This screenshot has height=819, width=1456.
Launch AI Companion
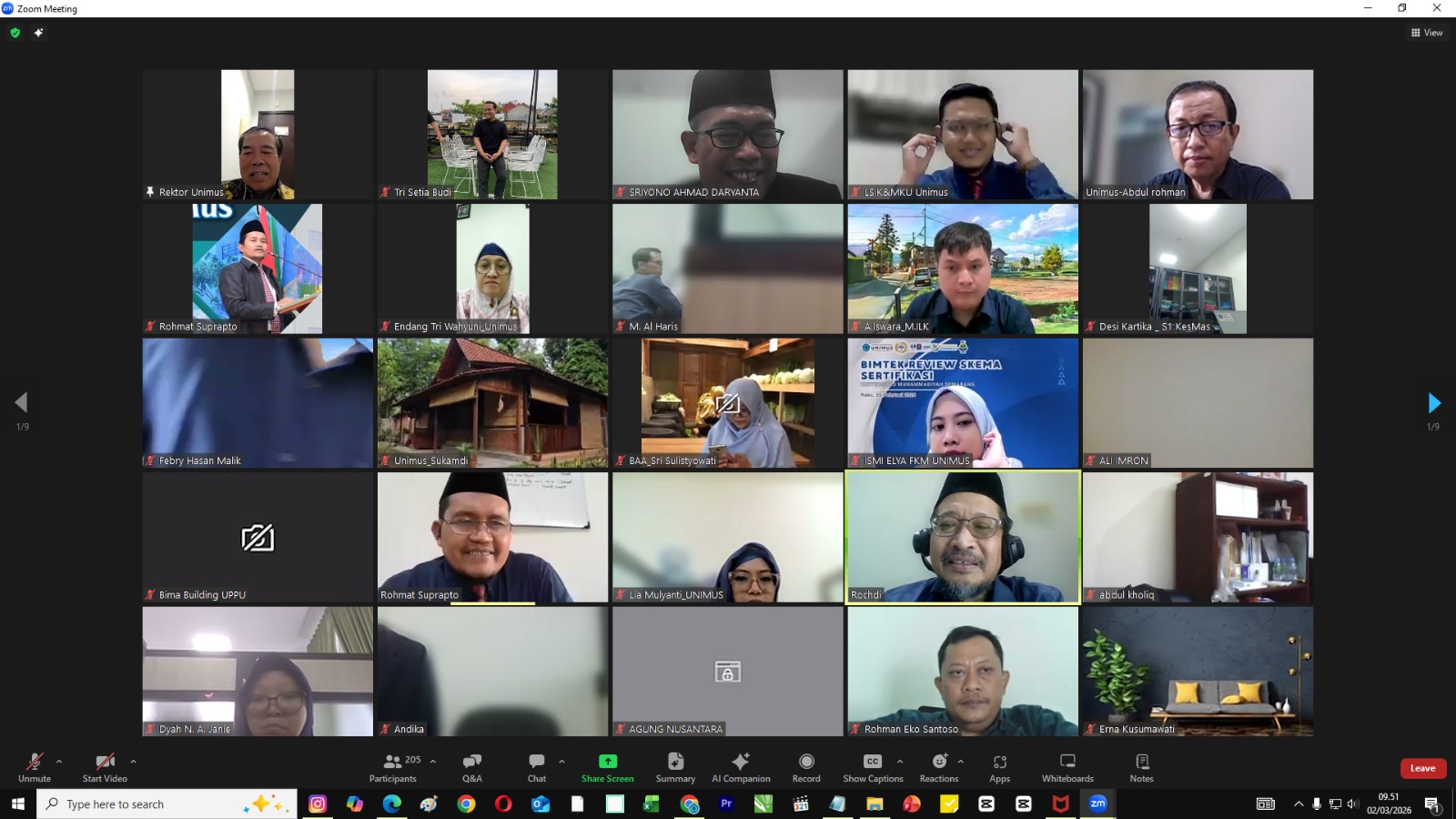(x=741, y=767)
